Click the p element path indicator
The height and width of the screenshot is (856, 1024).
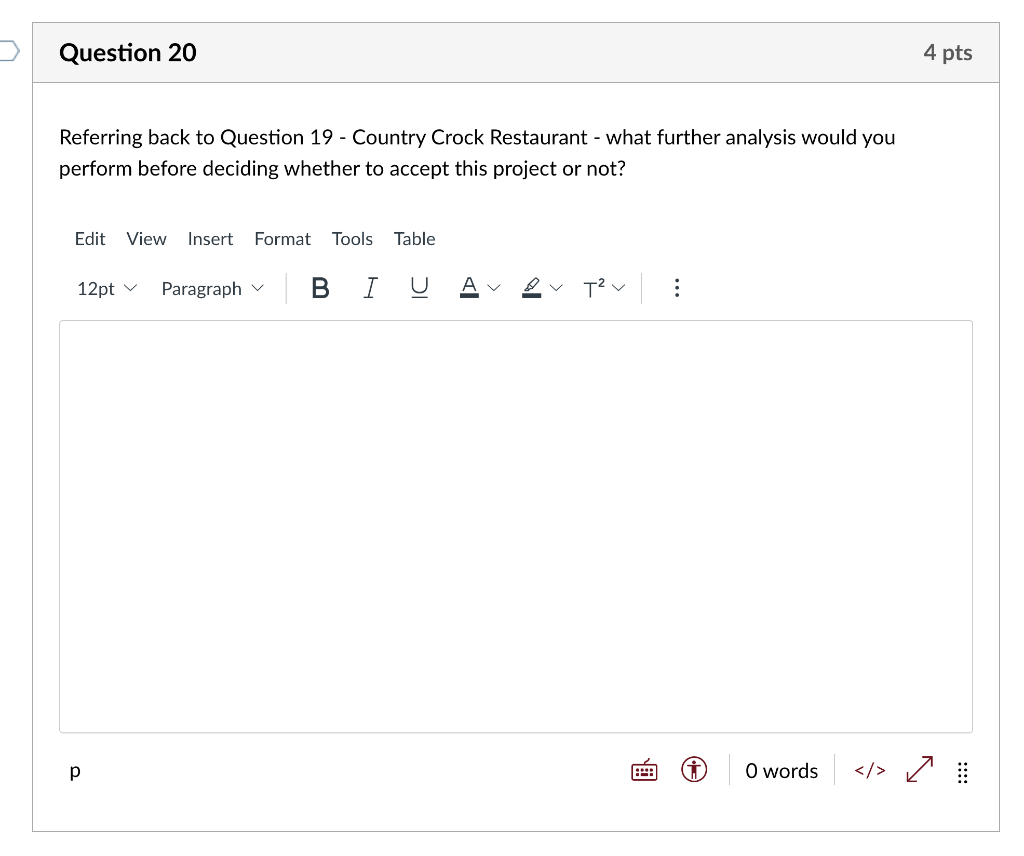click(75, 771)
